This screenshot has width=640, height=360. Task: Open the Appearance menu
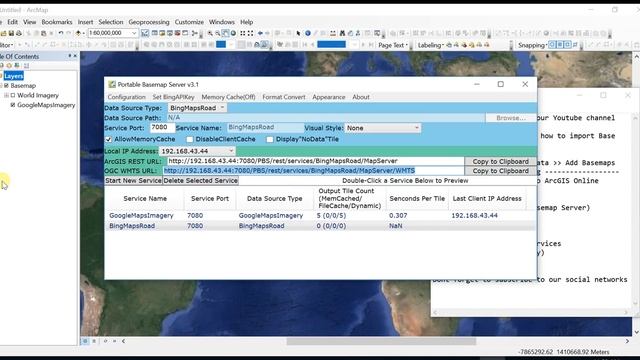[x=329, y=97]
